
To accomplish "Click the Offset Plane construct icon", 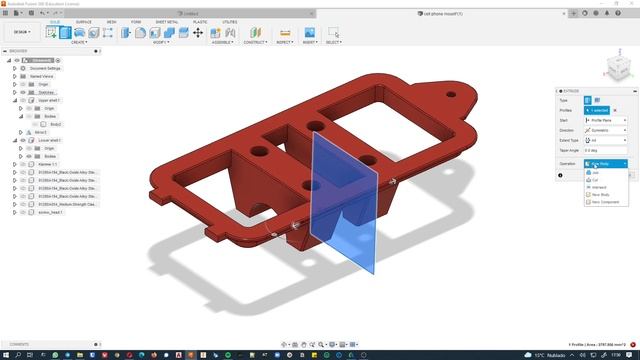I will 256,32.
